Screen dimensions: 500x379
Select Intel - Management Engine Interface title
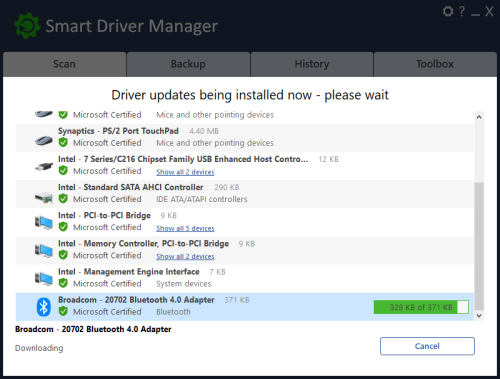tap(129, 272)
